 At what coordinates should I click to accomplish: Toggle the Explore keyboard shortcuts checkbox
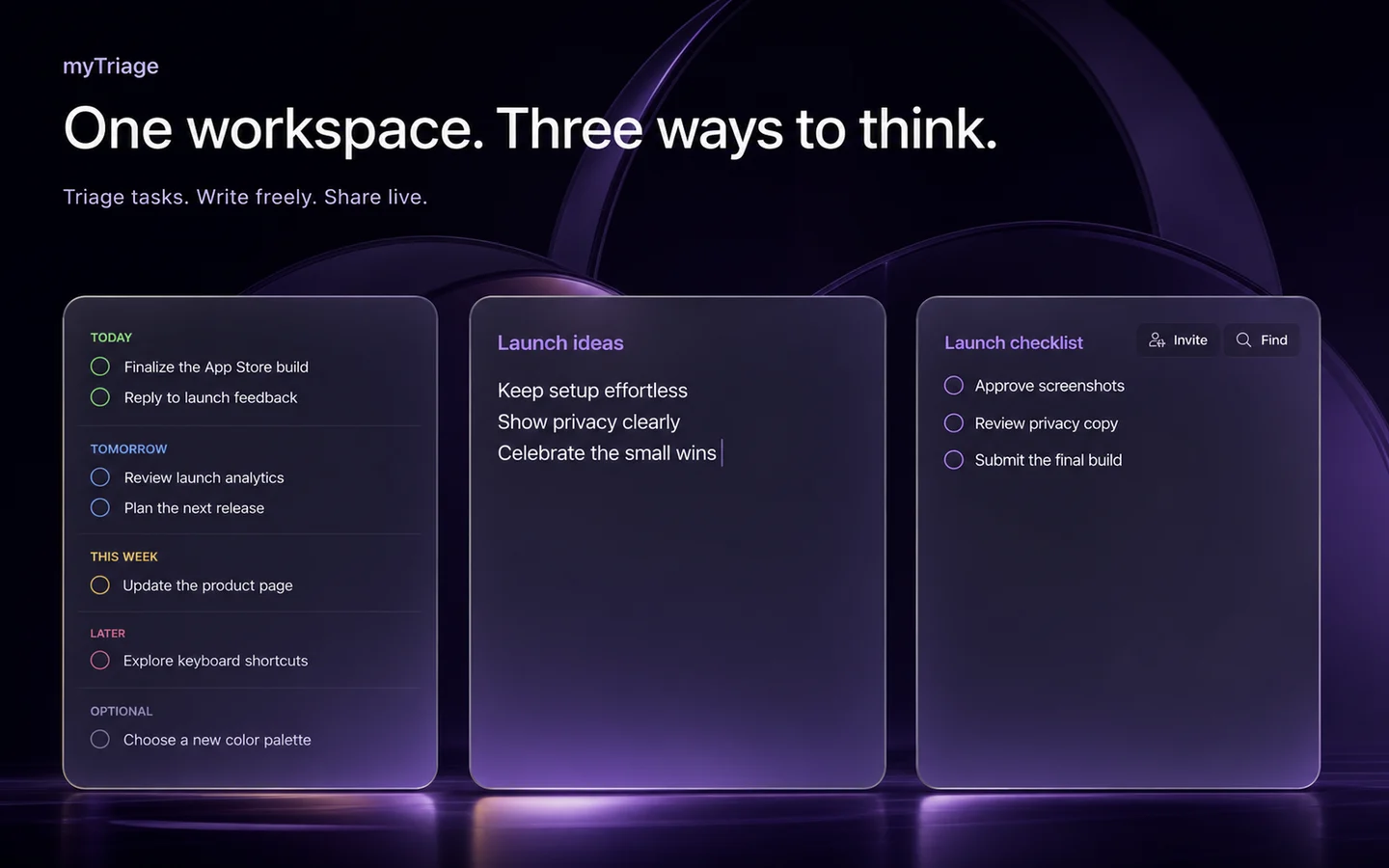(100, 661)
